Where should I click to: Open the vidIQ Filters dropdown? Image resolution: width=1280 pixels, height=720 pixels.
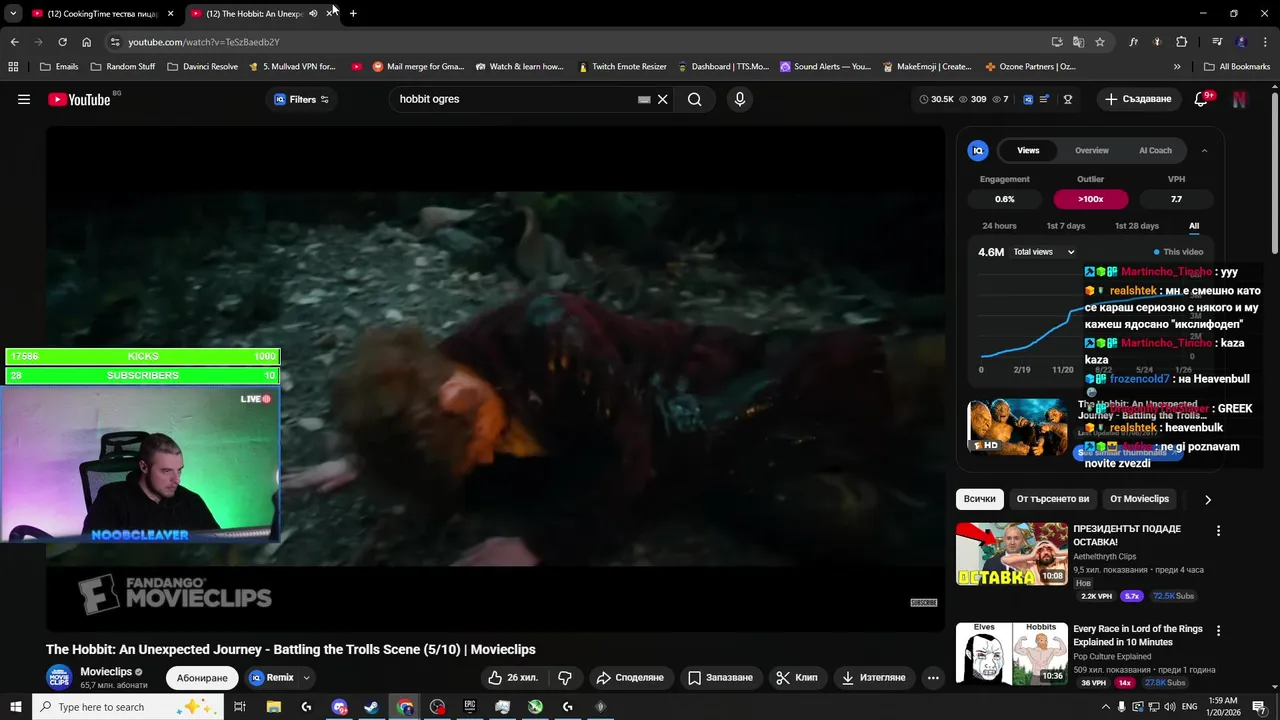(x=301, y=99)
